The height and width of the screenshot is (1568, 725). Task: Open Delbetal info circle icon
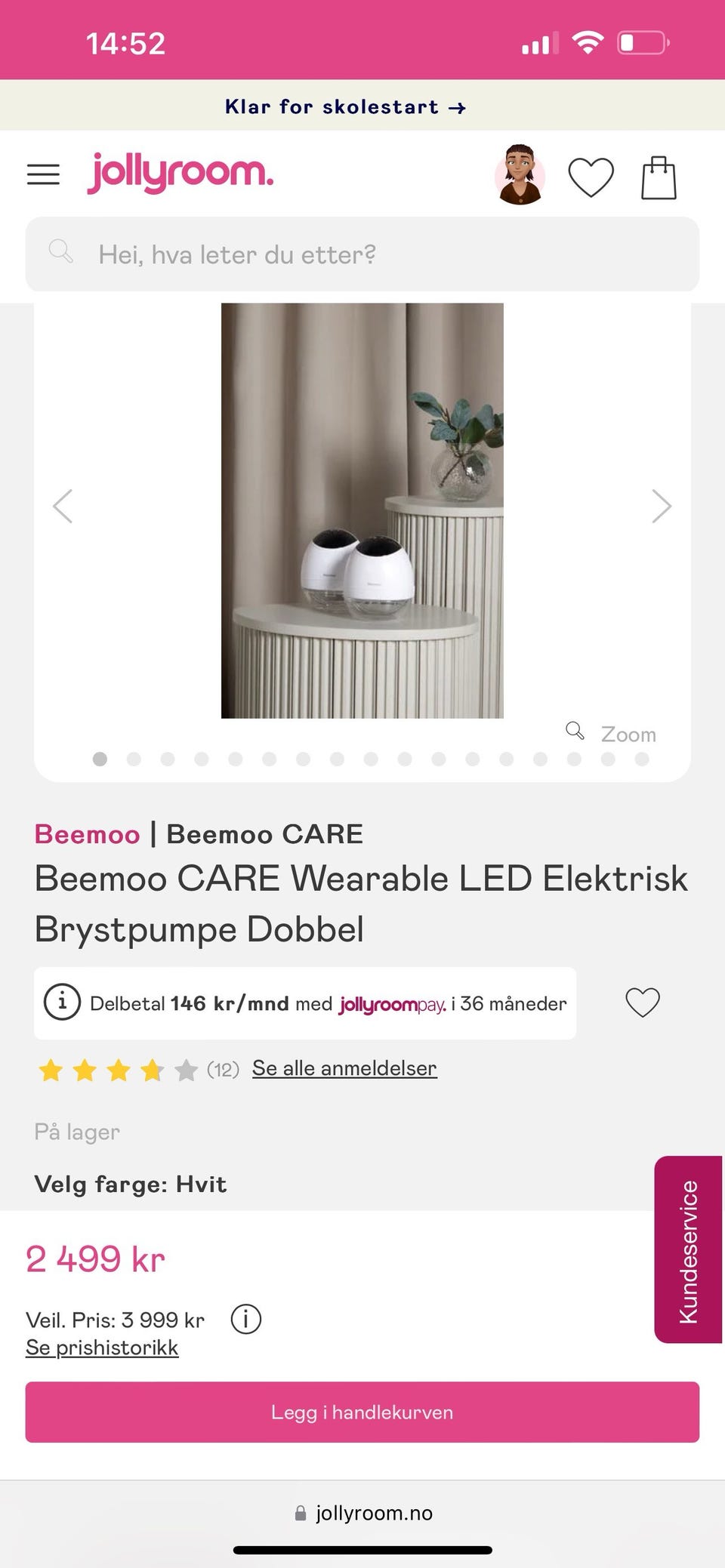62,1002
